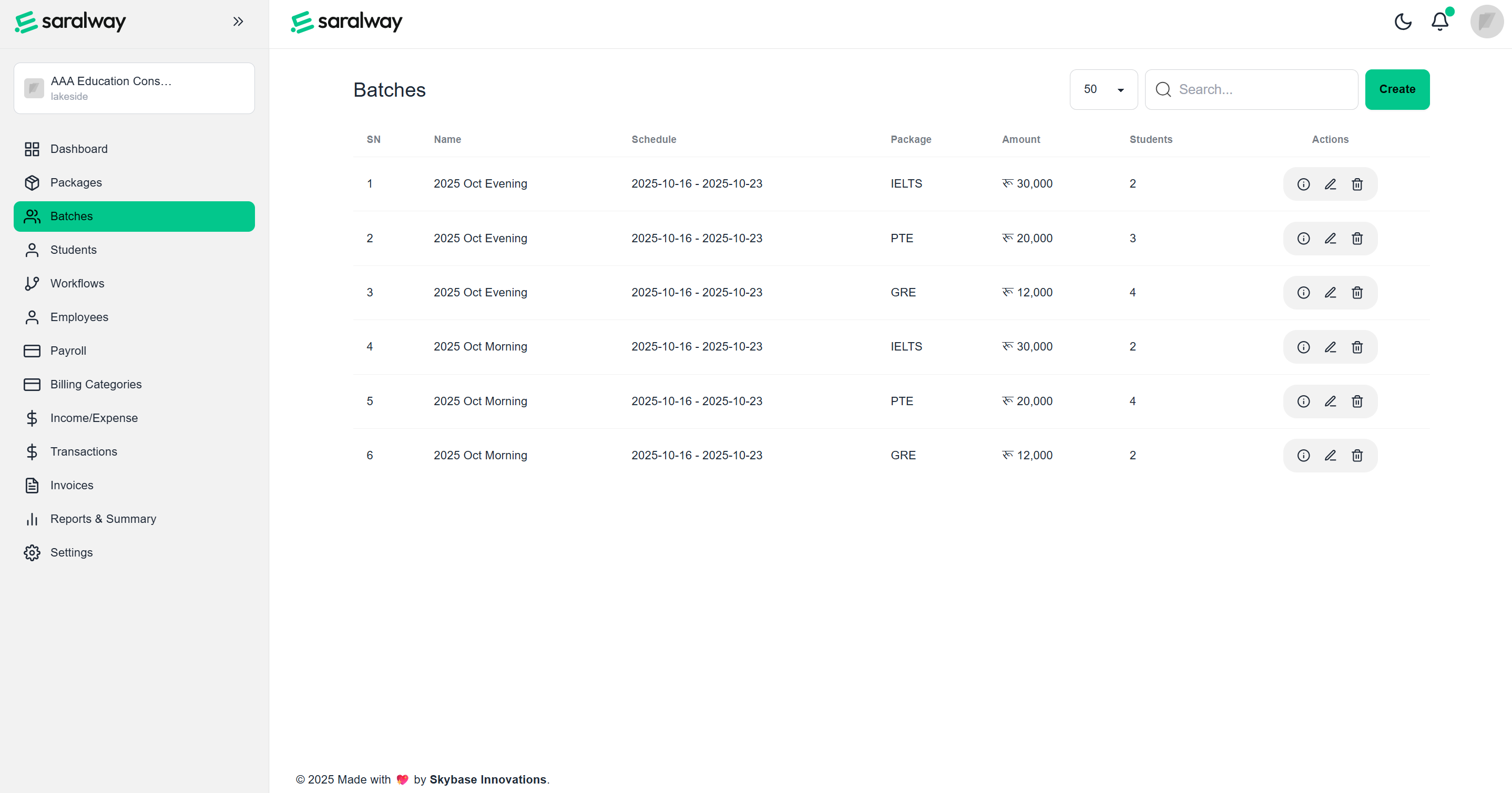Image resolution: width=1512 pixels, height=793 pixels.
Task: Open Skybase Innovations footer link
Action: (x=487, y=779)
